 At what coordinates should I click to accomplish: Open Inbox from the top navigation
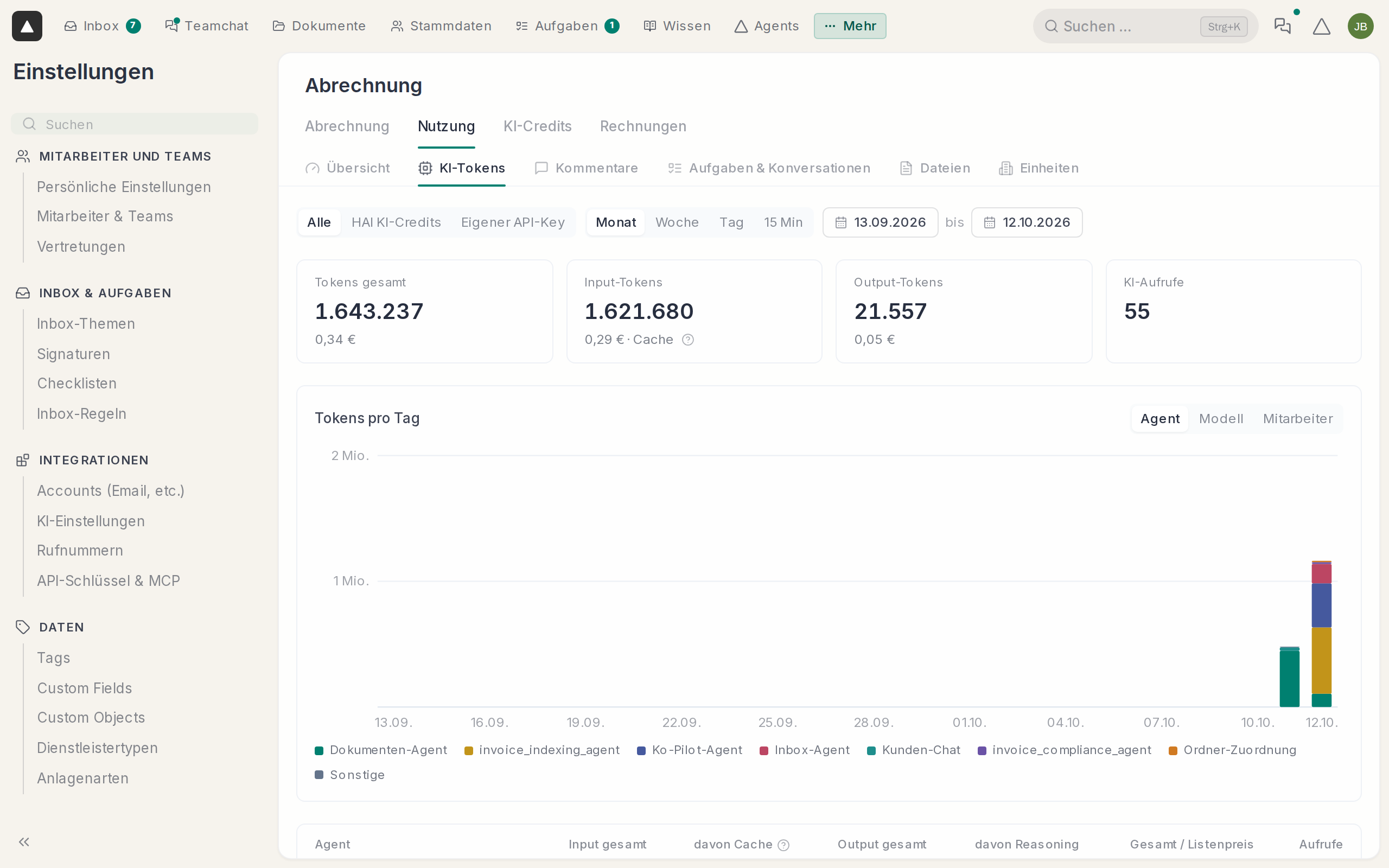102,26
